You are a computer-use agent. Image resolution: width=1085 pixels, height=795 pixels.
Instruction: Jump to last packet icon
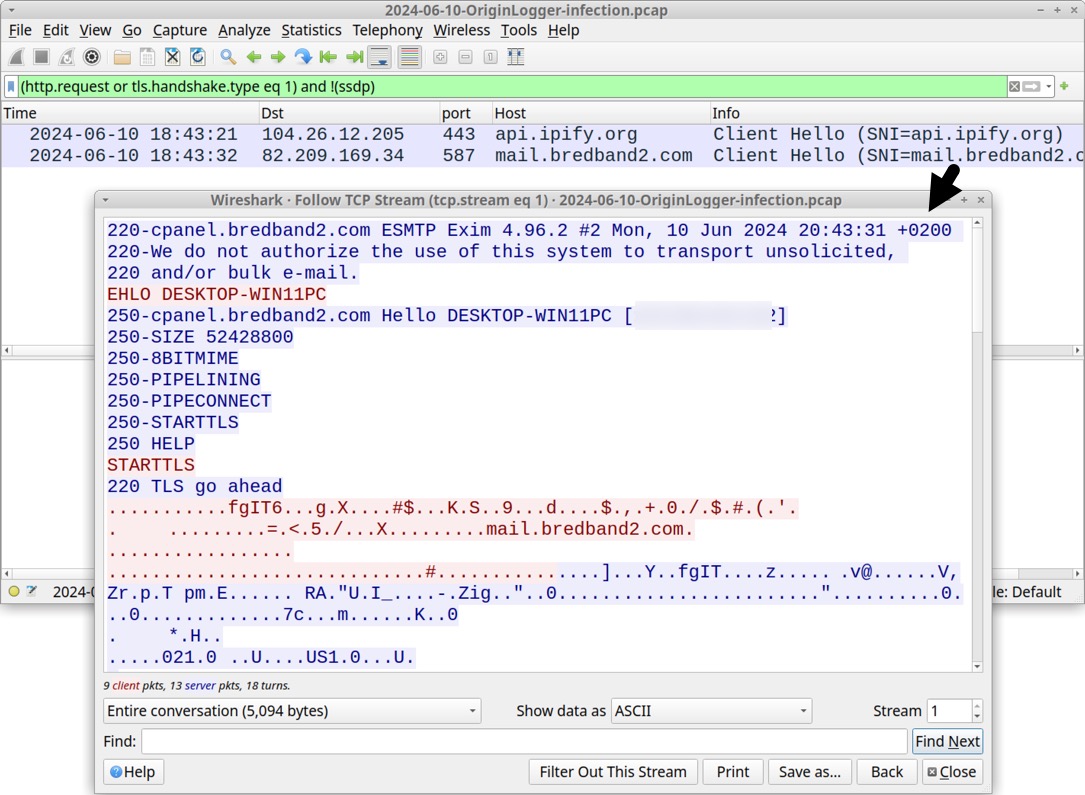[x=354, y=57]
